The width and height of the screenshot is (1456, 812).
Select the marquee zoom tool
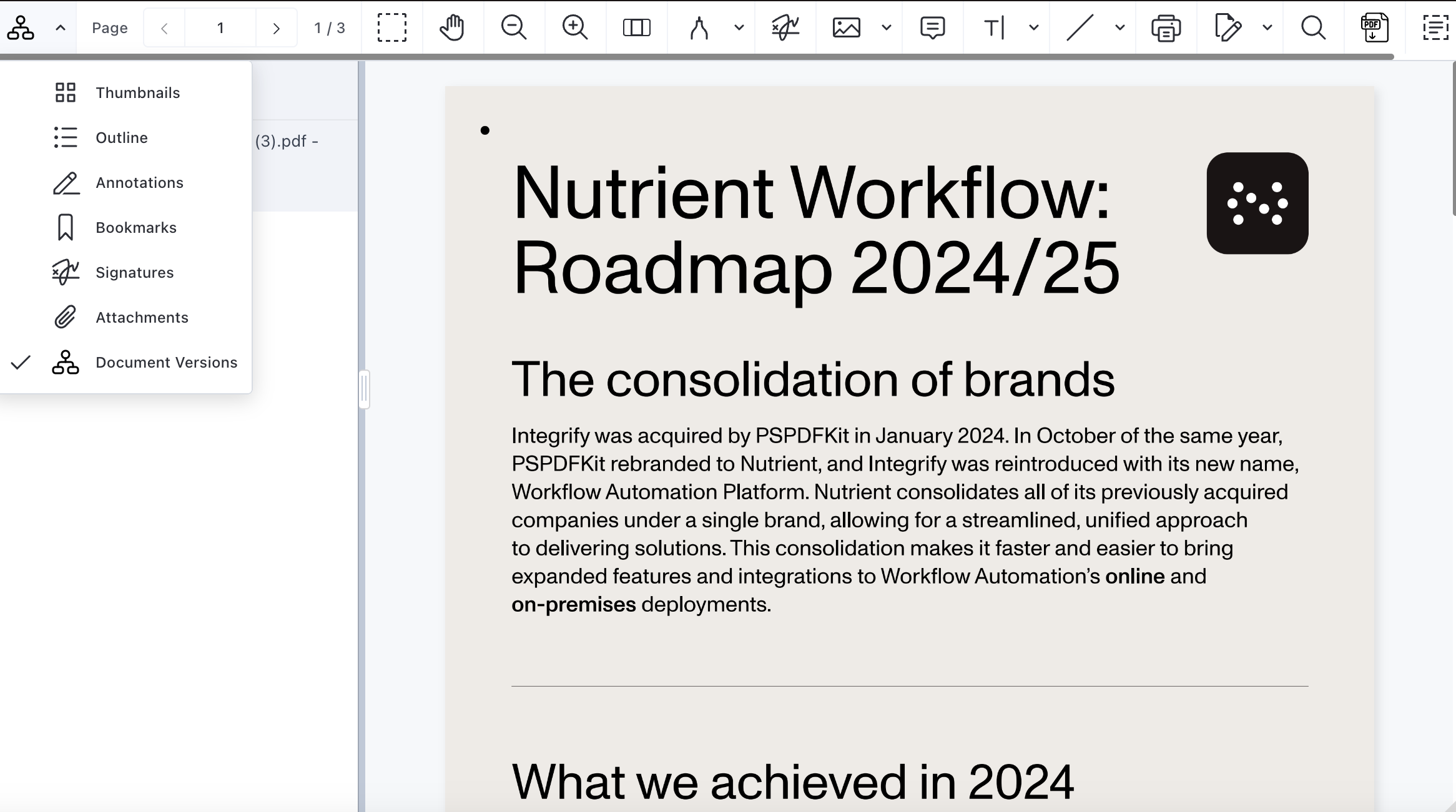pos(392,28)
